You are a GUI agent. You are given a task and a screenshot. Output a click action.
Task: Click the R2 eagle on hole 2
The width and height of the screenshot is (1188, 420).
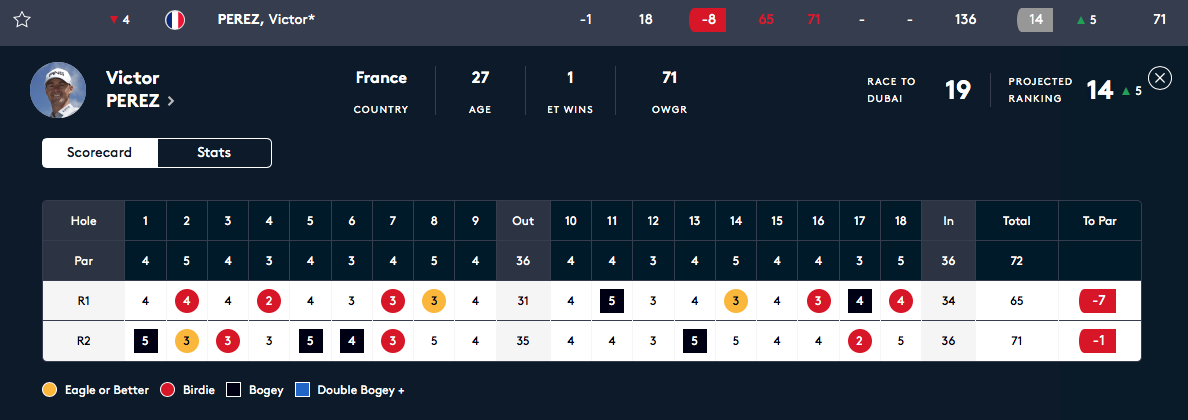(187, 341)
